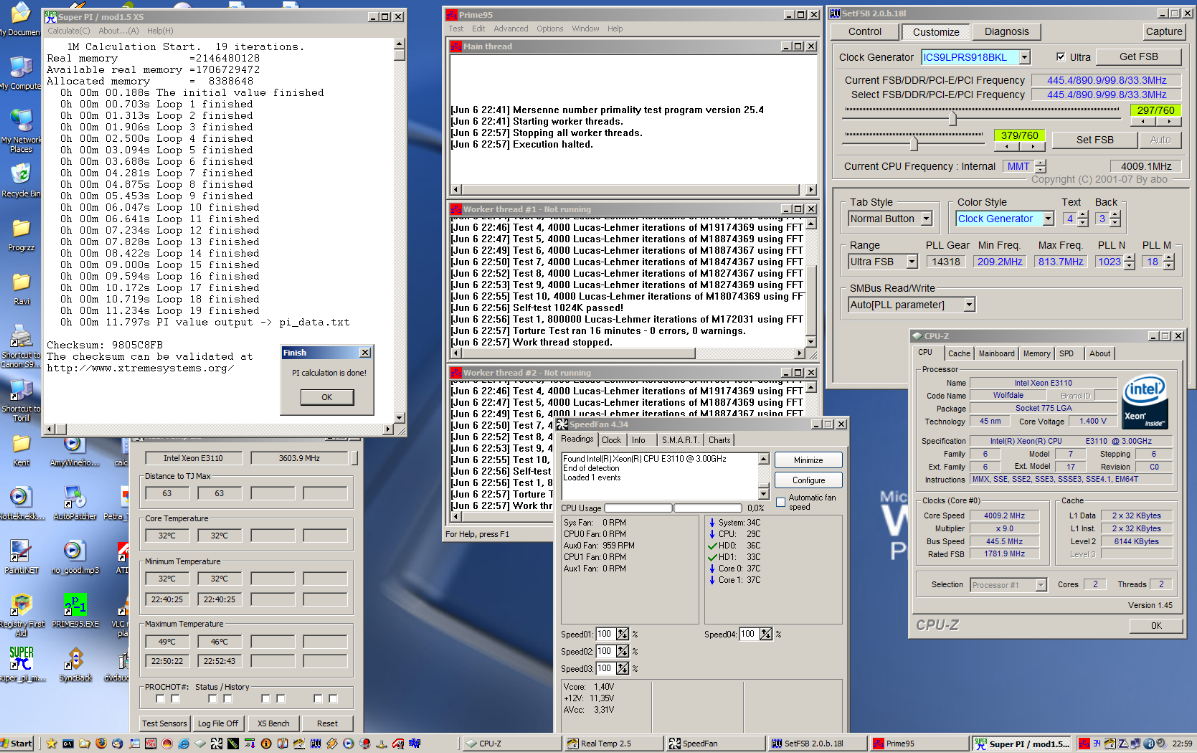Open the Calculate menu in Super PI
Screen dimensions: 1197x753
pyautogui.click(x=69, y=31)
